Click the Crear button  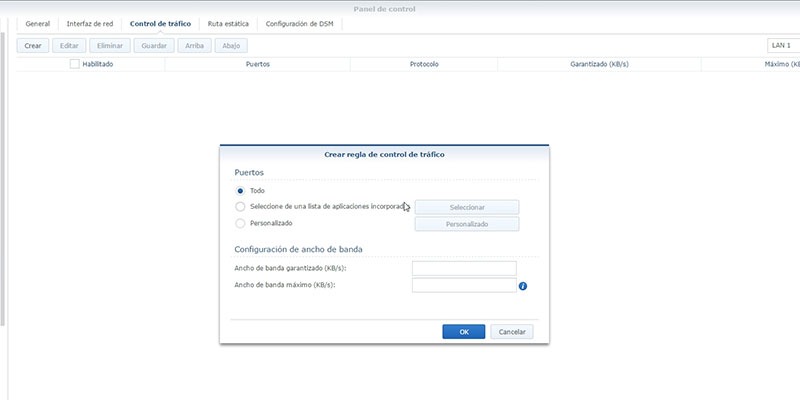click(33, 46)
